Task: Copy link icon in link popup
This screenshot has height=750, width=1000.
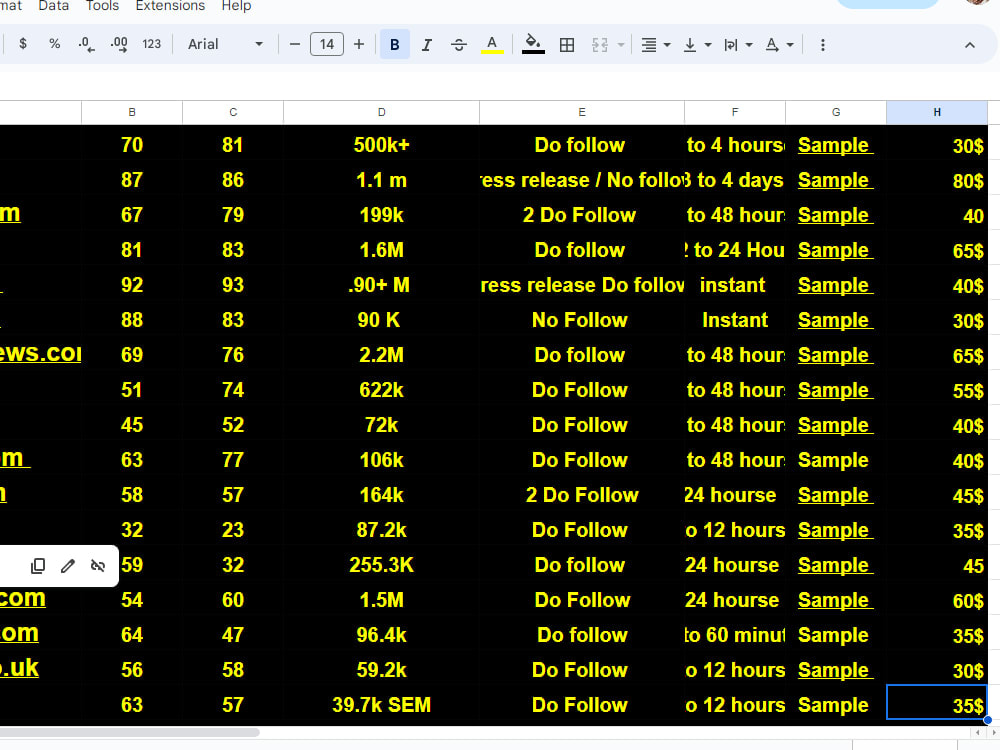Action: click(38, 566)
